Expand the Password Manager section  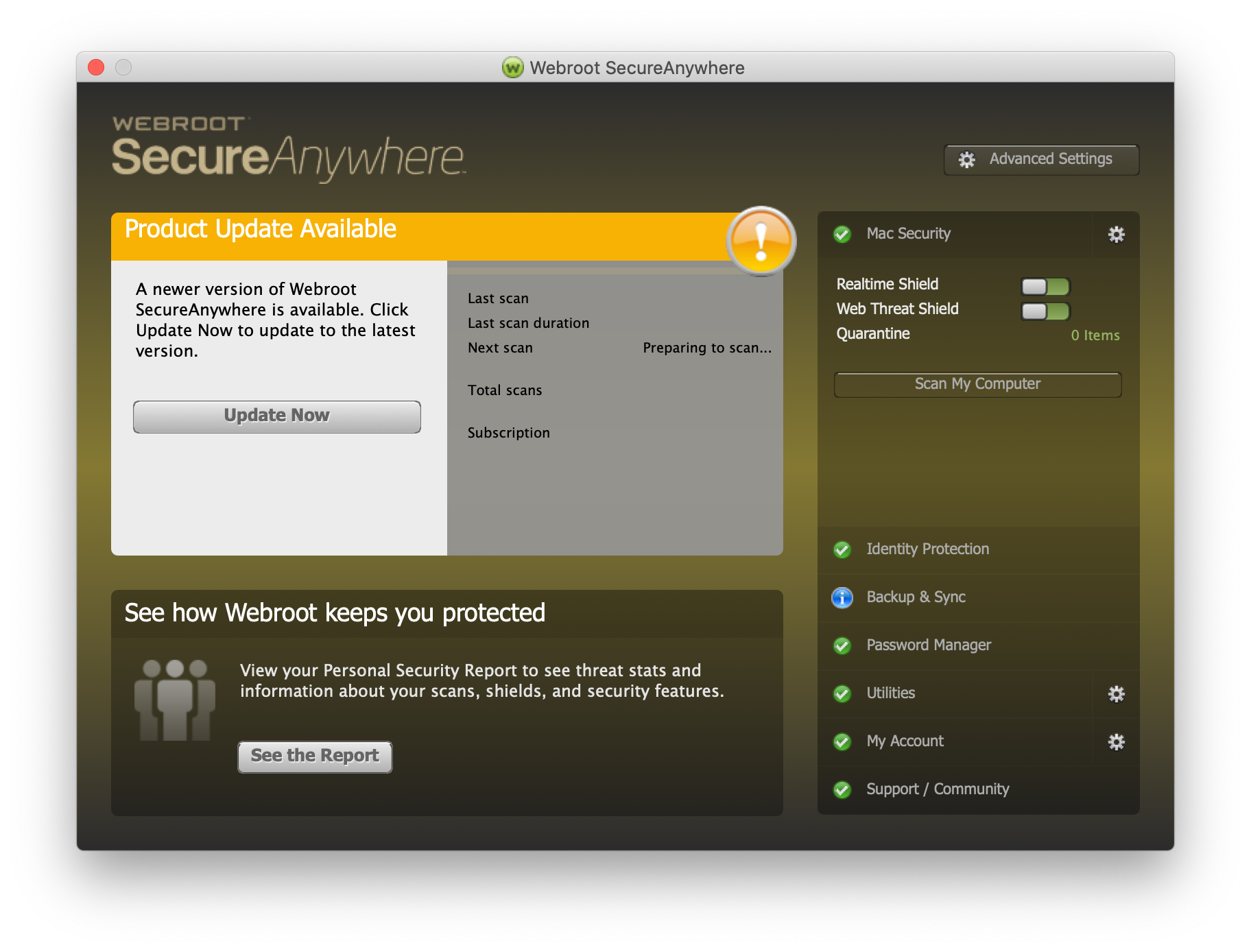point(978,645)
